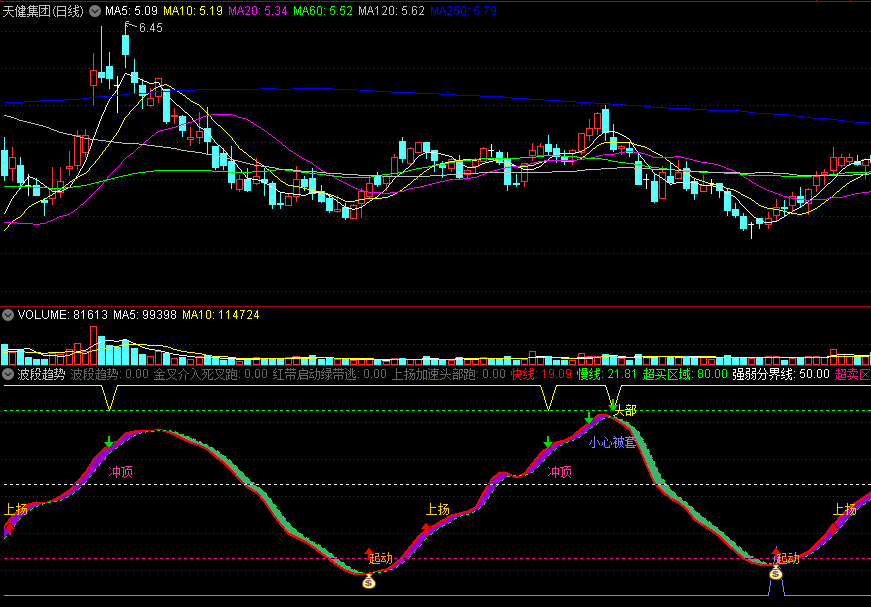Open the 波段趋势 indicator dropdown circle
Screen dimensions: 871x607
tap(8, 374)
